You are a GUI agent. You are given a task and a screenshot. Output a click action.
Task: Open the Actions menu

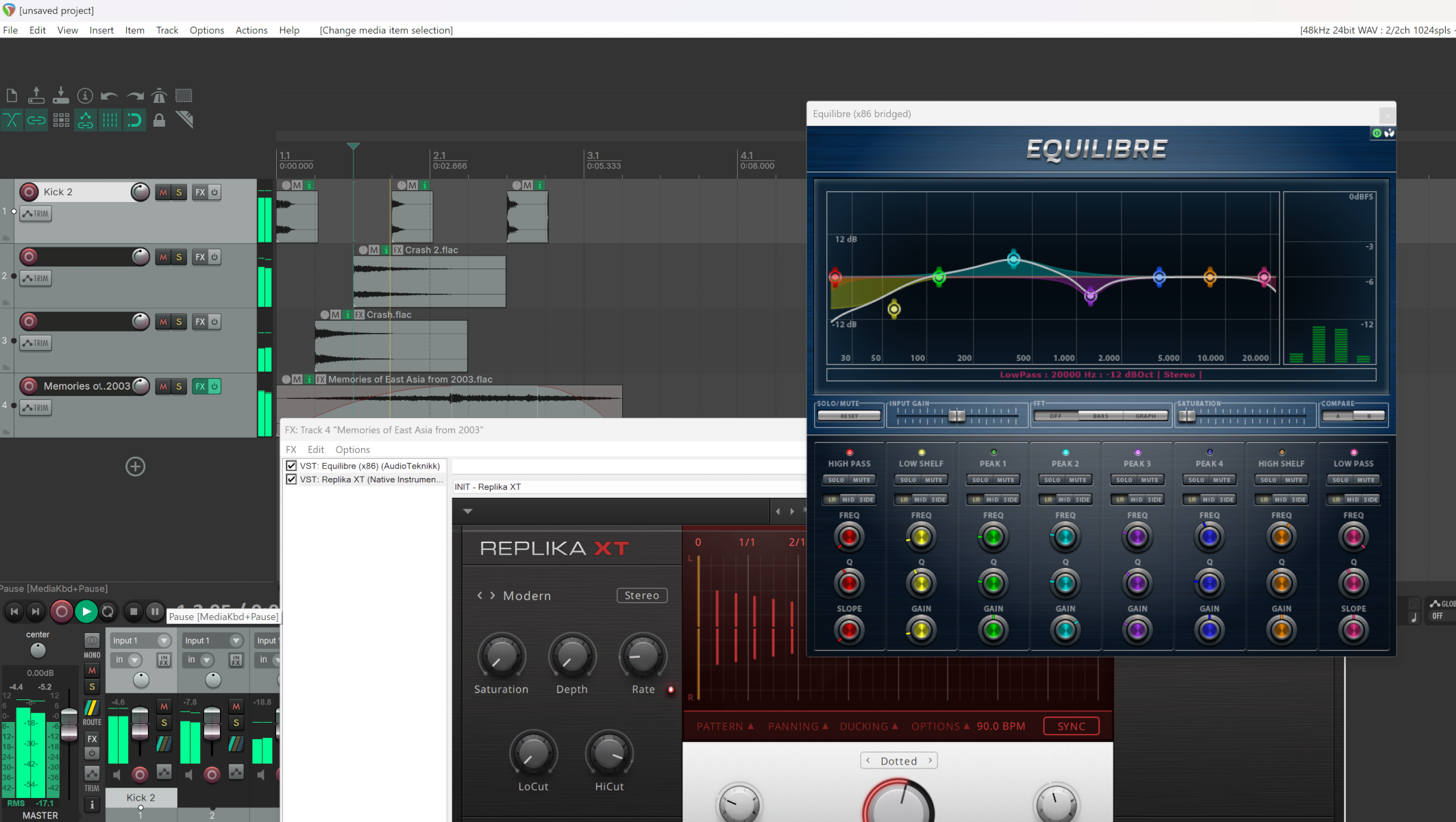click(251, 30)
